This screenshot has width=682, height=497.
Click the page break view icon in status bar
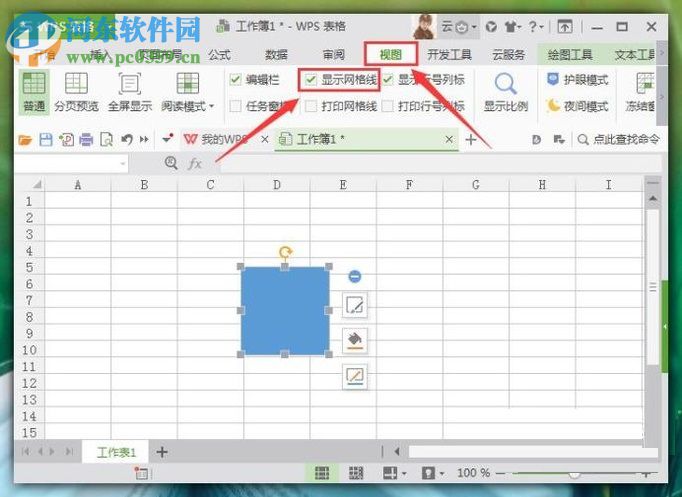[356, 473]
